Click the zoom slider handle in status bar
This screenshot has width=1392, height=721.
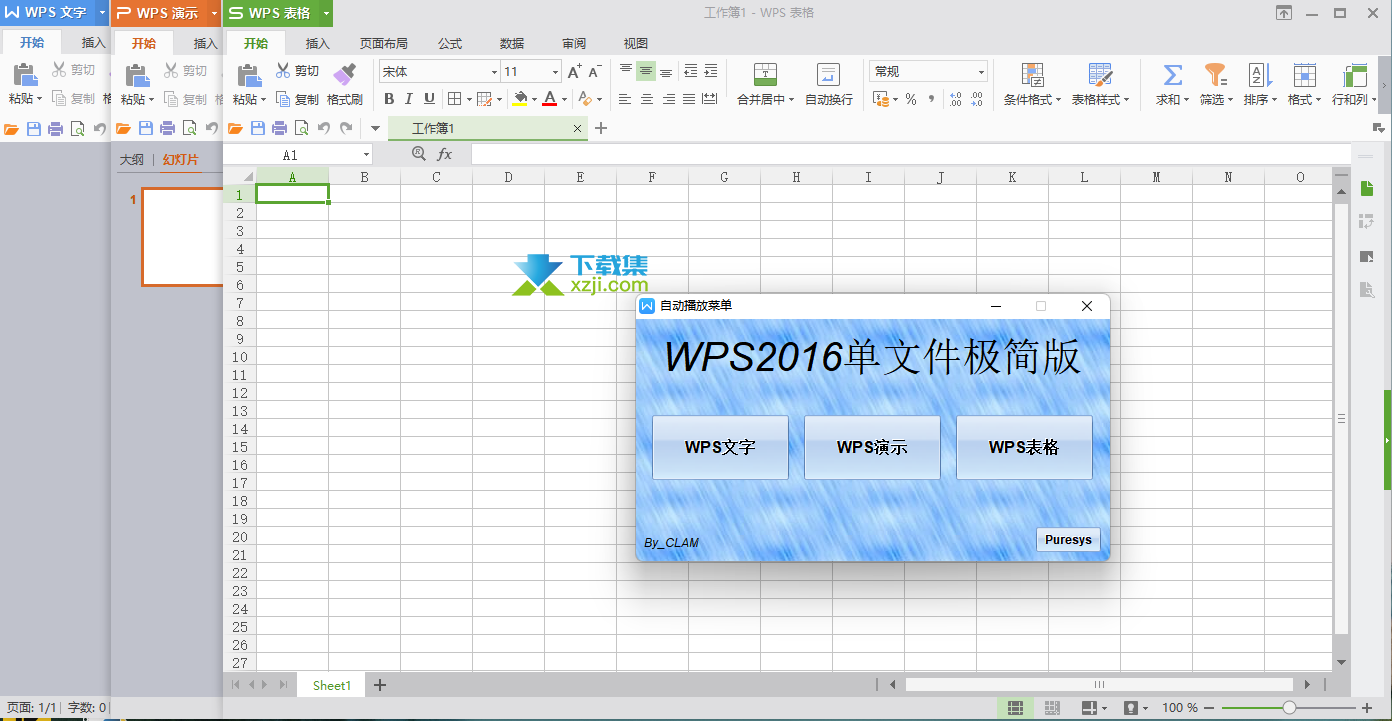tap(1289, 708)
